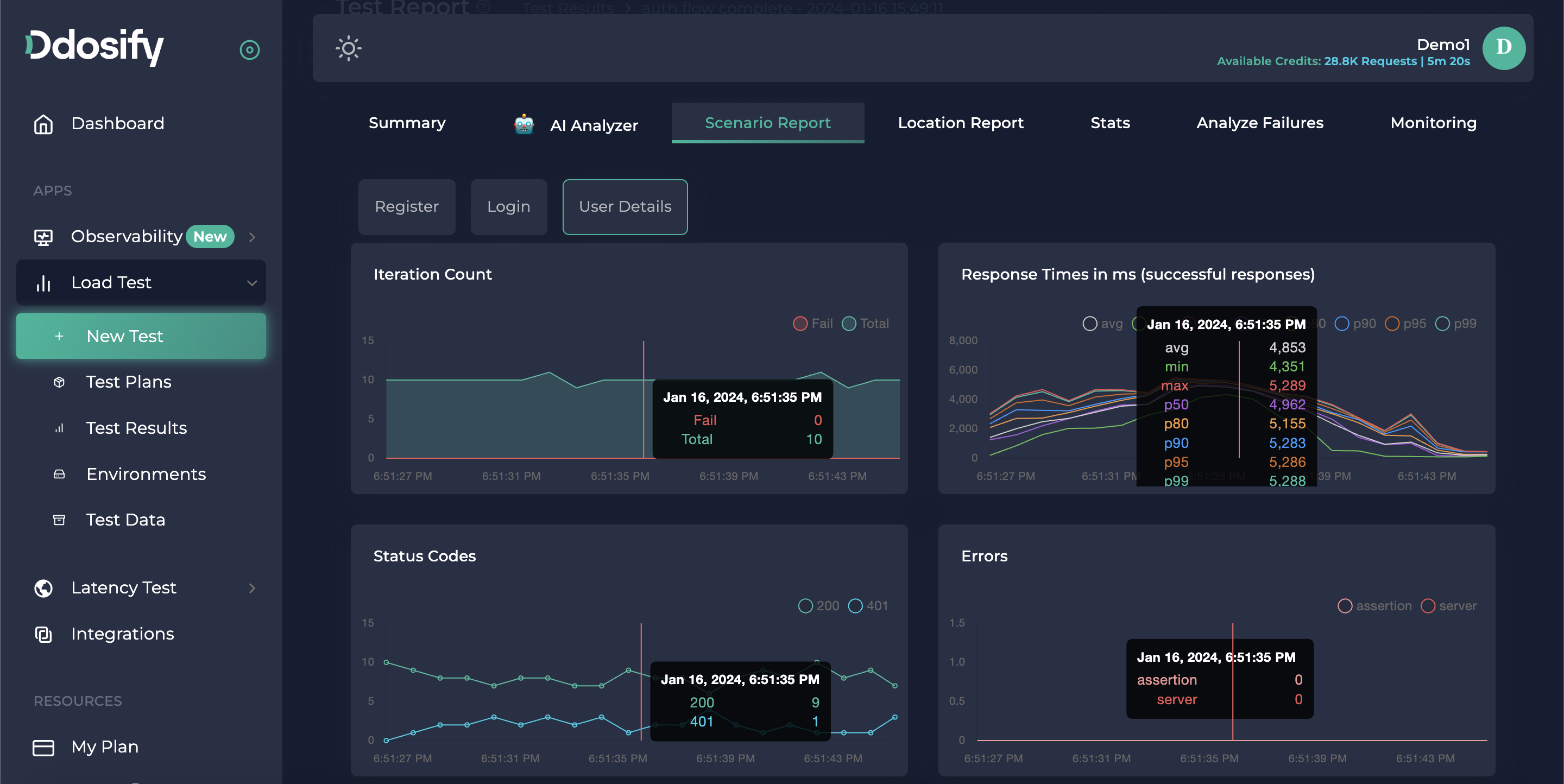Toggle the Fail series in Iteration Count

800,324
